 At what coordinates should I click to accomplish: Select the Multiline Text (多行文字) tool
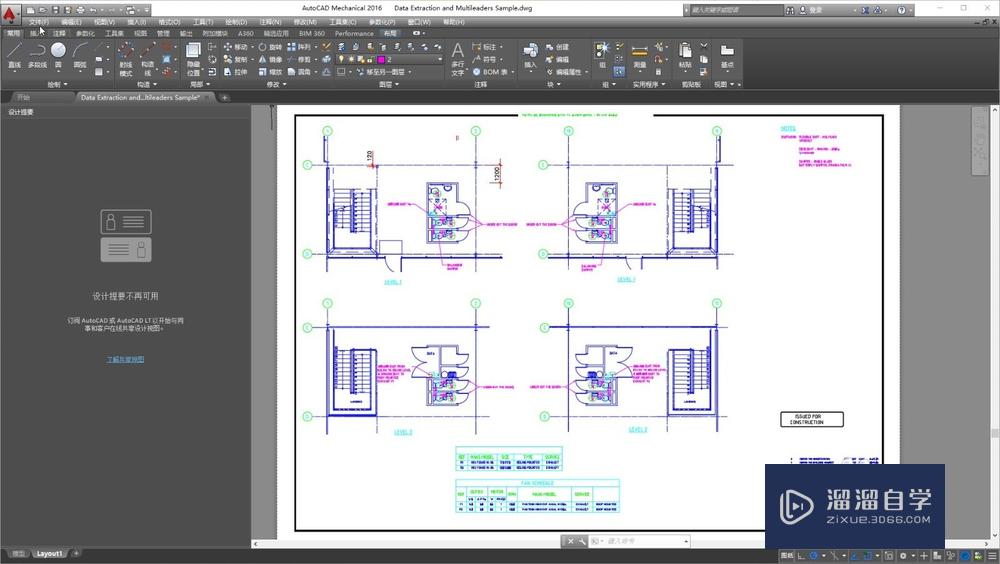click(x=458, y=59)
